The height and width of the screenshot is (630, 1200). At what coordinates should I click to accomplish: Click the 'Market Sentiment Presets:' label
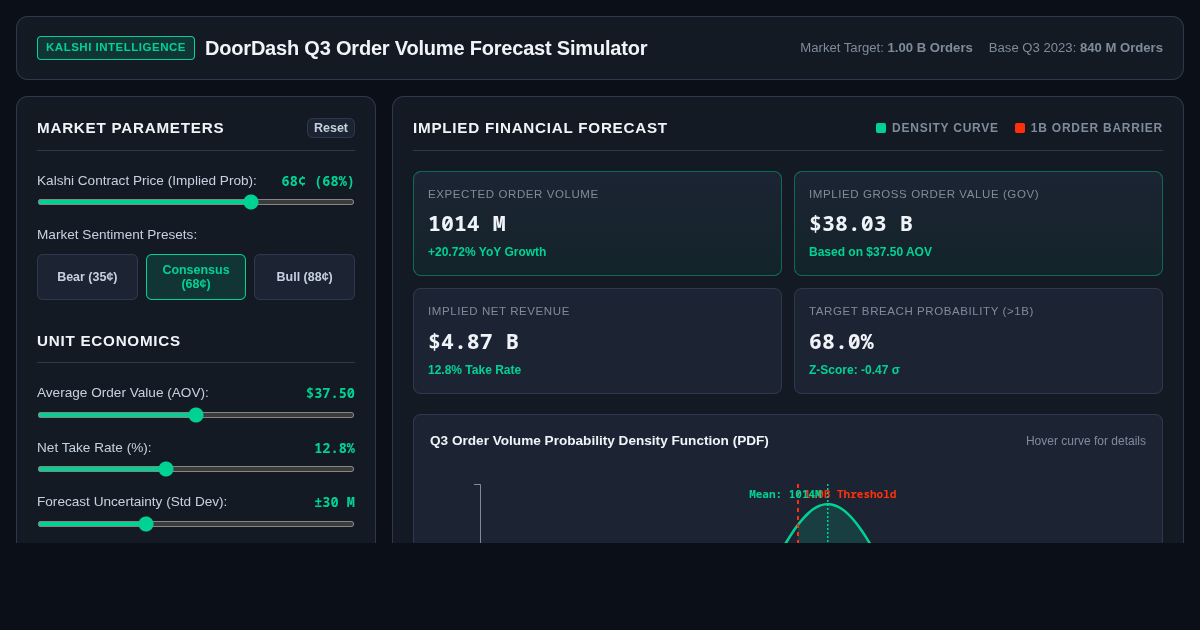click(x=117, y=235)
